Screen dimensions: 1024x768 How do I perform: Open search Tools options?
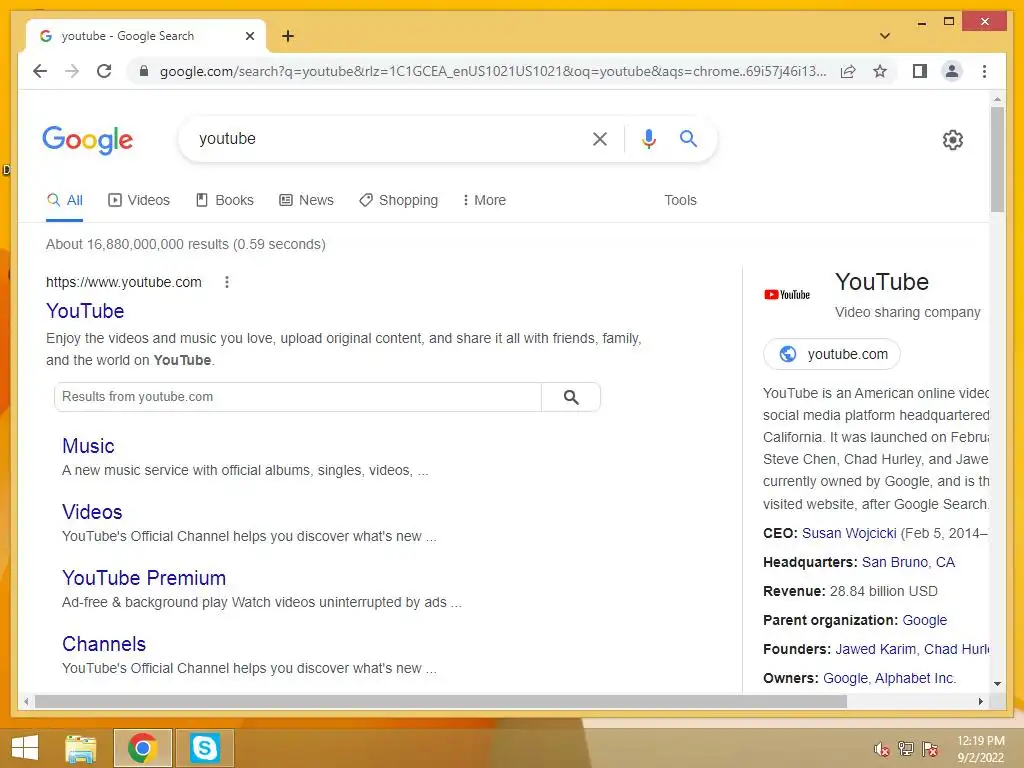point(680,200)
